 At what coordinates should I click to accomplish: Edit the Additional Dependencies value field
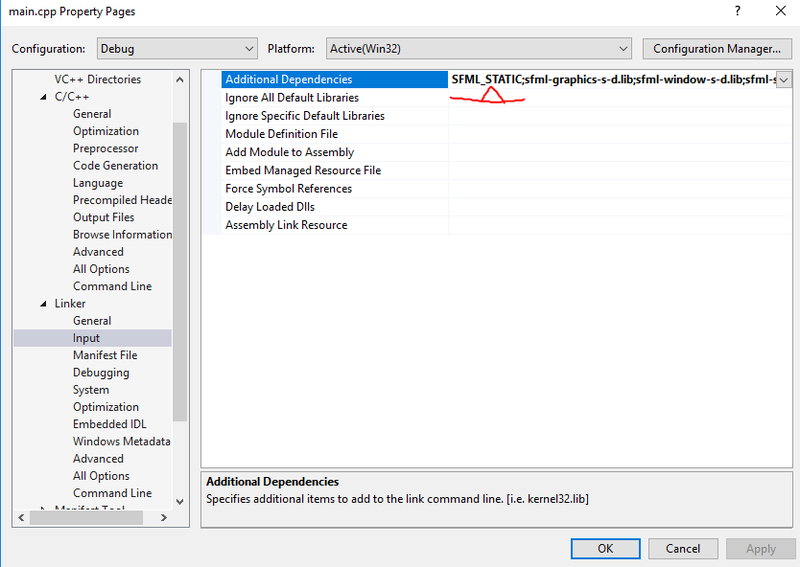click(x=613, y=79)
